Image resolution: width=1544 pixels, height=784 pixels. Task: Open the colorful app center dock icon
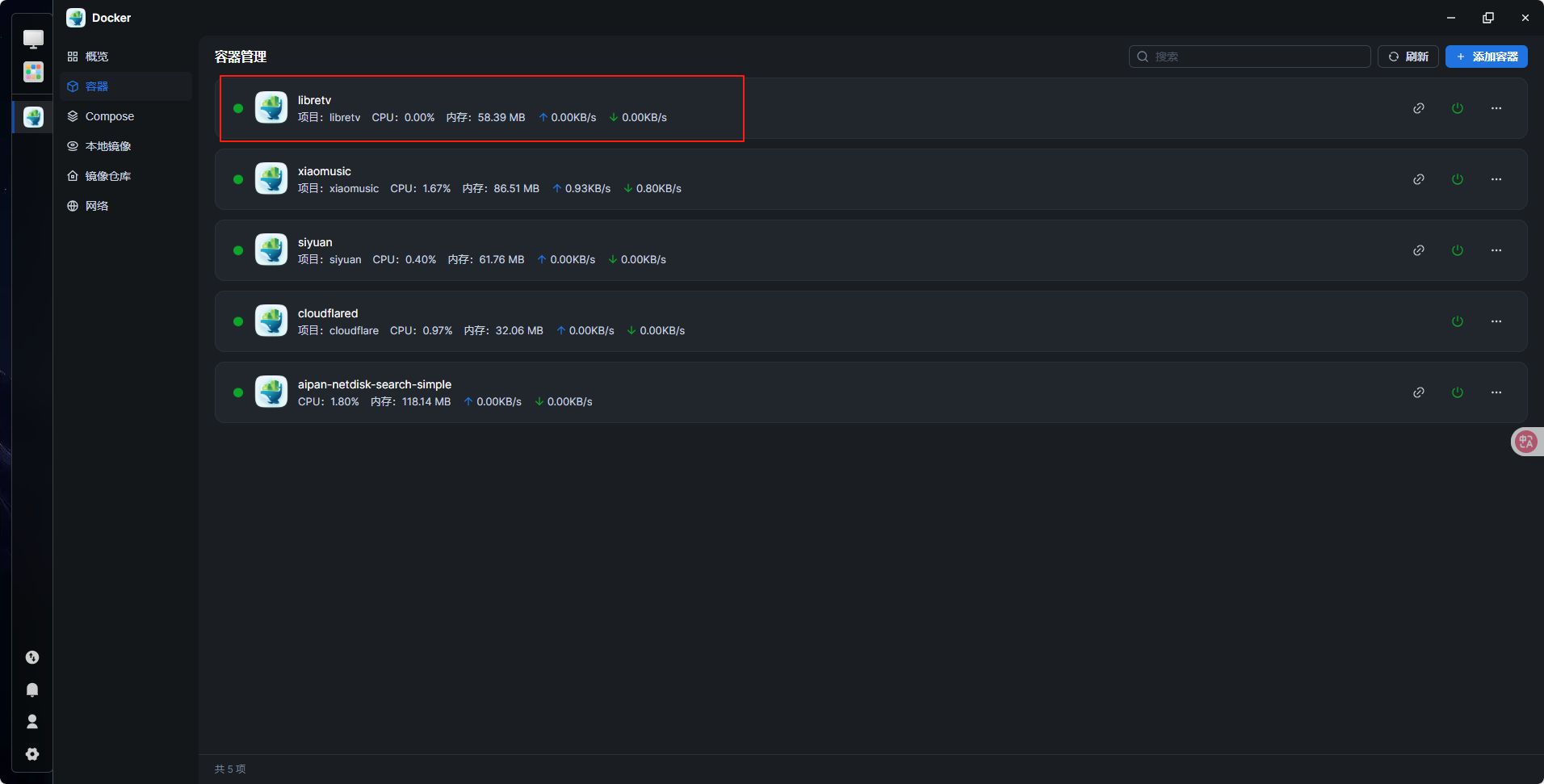[33, 72]
